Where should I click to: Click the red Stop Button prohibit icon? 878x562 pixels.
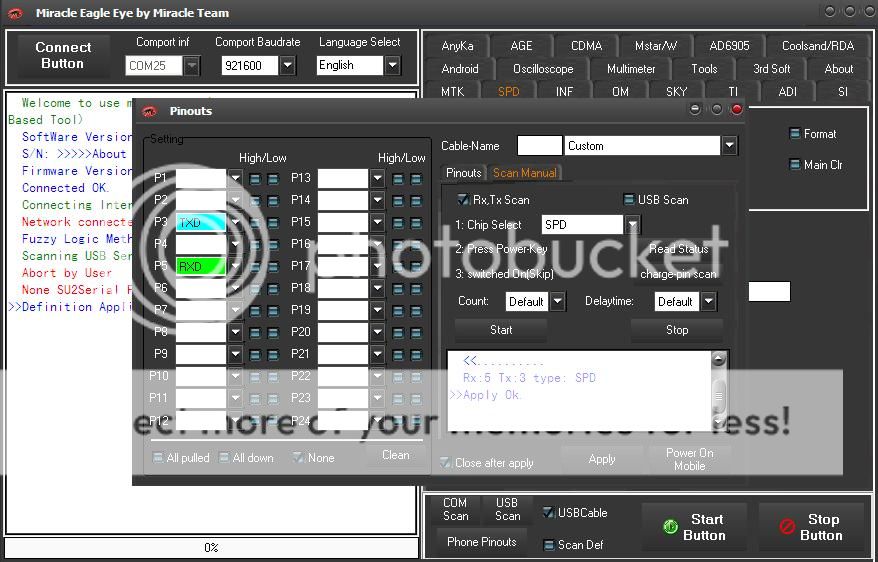click(x=787, y=527)
